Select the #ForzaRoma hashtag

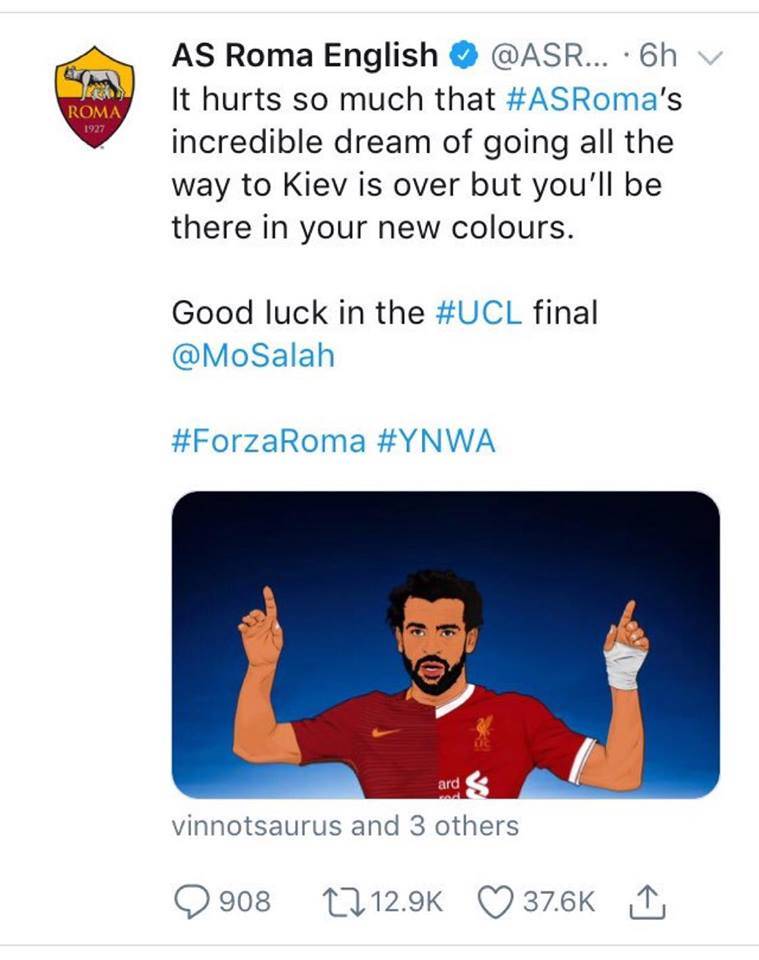tap(269, 442)
